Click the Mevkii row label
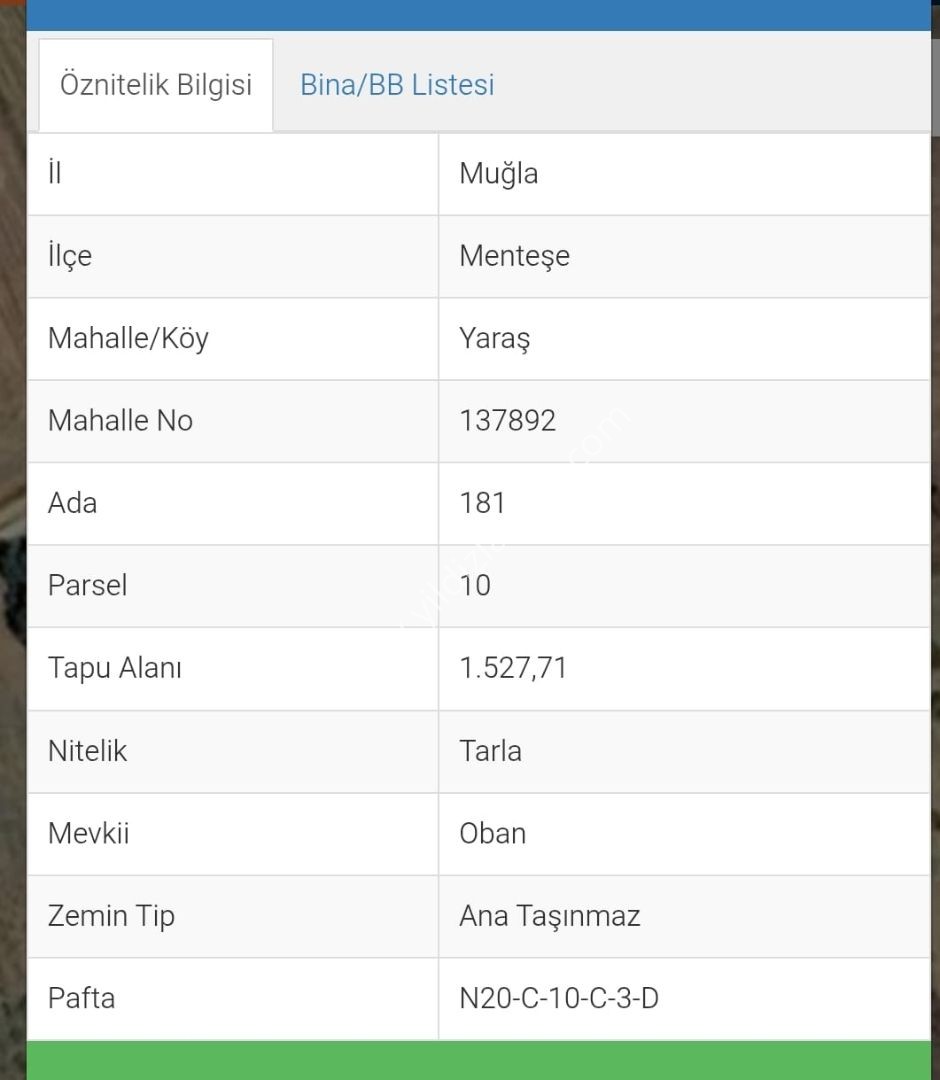940x1080 pixels. 89,833
